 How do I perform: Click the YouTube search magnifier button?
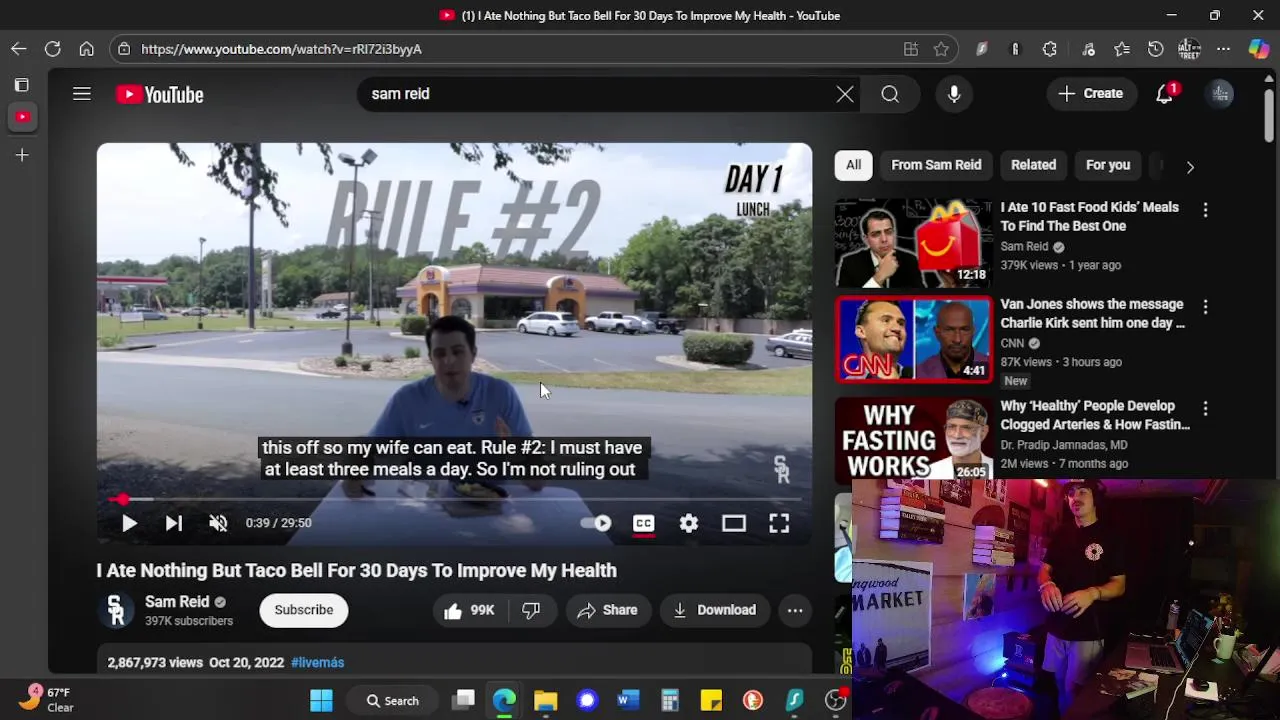click(890, 94)
